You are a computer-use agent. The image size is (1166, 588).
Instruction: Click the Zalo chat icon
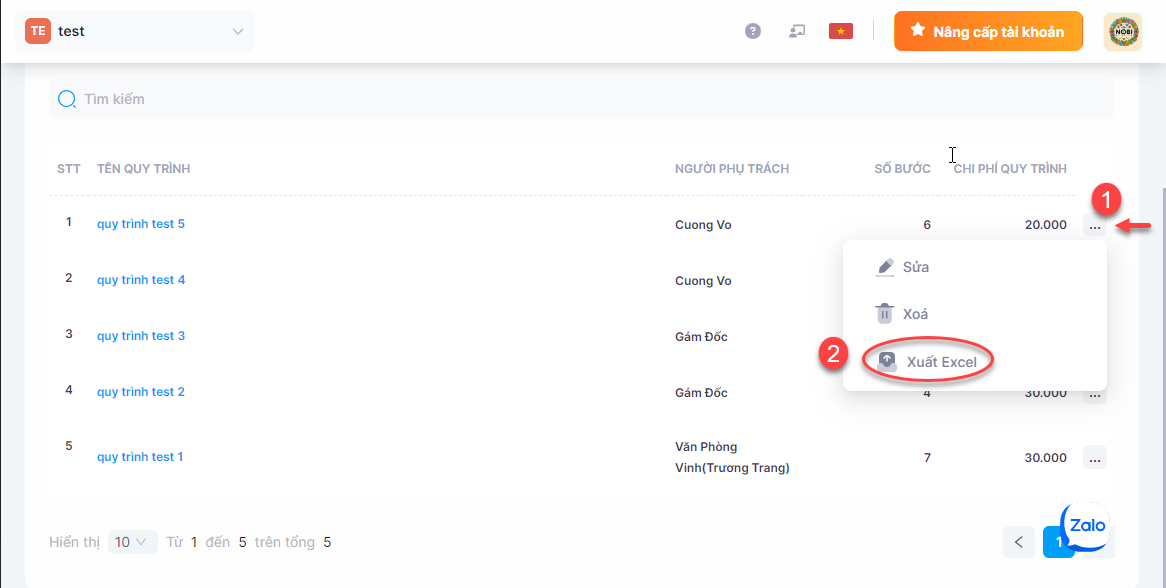1086,526
